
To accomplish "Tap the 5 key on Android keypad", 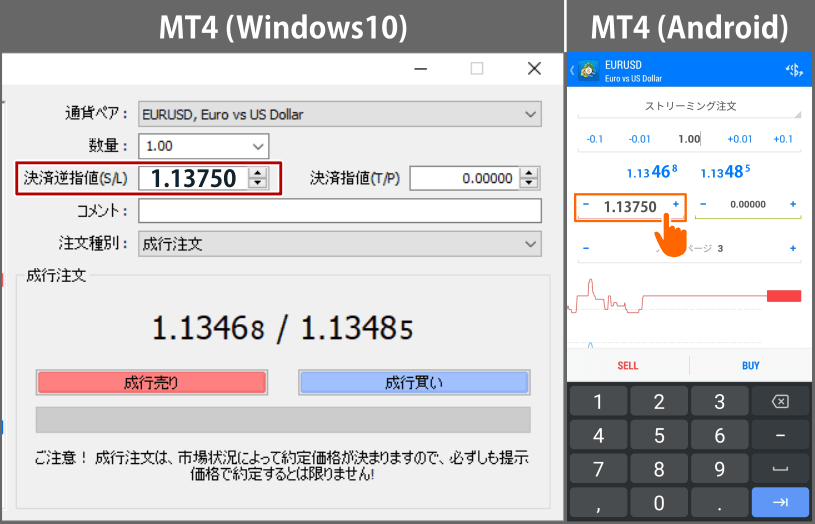I will point(659,436).
